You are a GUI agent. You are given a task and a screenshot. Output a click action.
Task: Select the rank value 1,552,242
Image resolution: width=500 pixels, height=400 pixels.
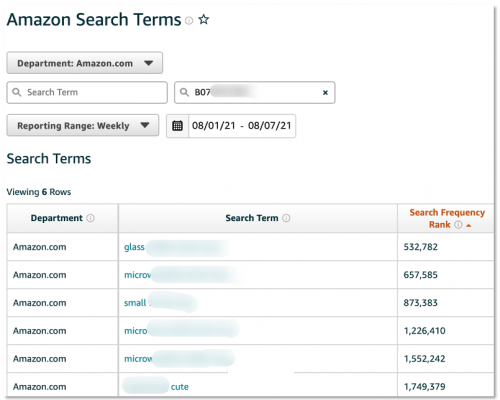click(x=424, y=359)
